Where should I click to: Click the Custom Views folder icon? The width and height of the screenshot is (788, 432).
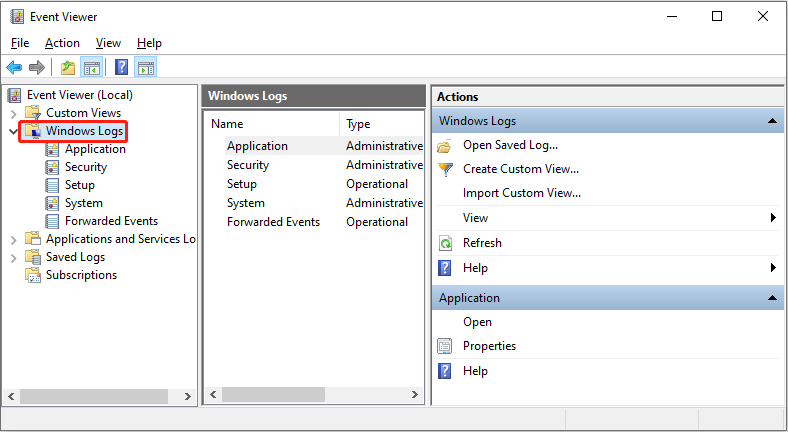pyautogui.click(x=33, y=113)
